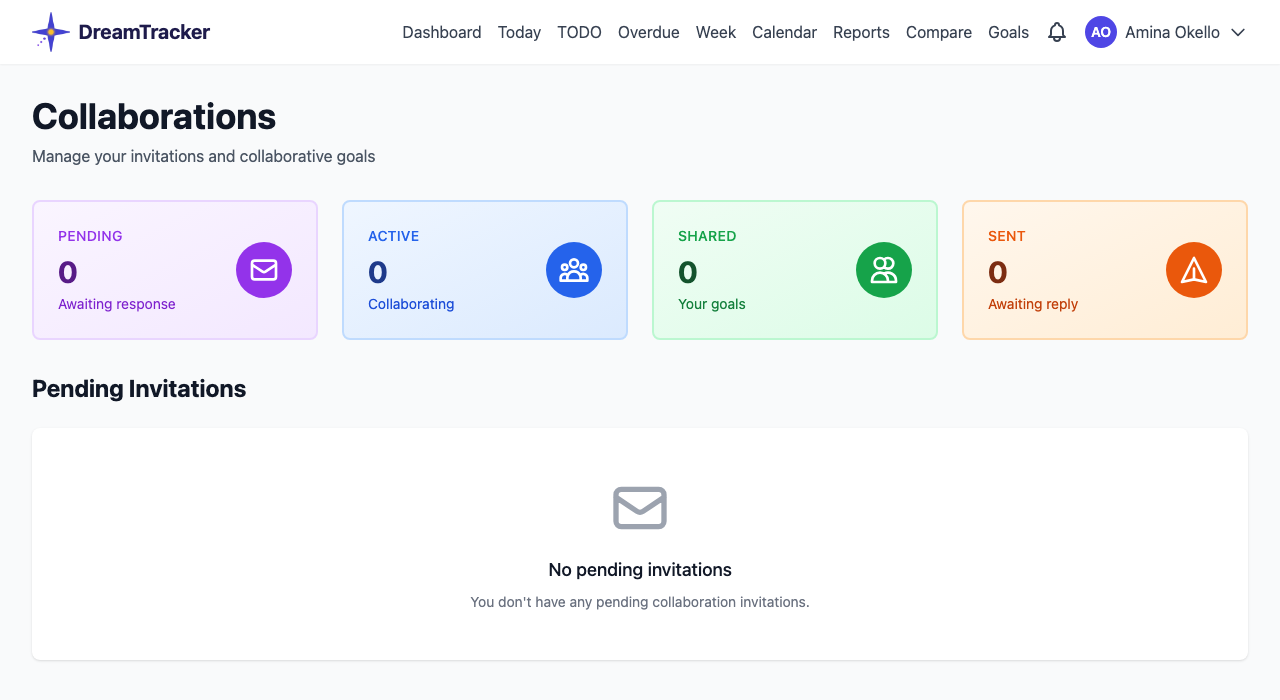1280x700 pixels.
Task: Click the 'No pending invitations' message
Action: [640, 570]
